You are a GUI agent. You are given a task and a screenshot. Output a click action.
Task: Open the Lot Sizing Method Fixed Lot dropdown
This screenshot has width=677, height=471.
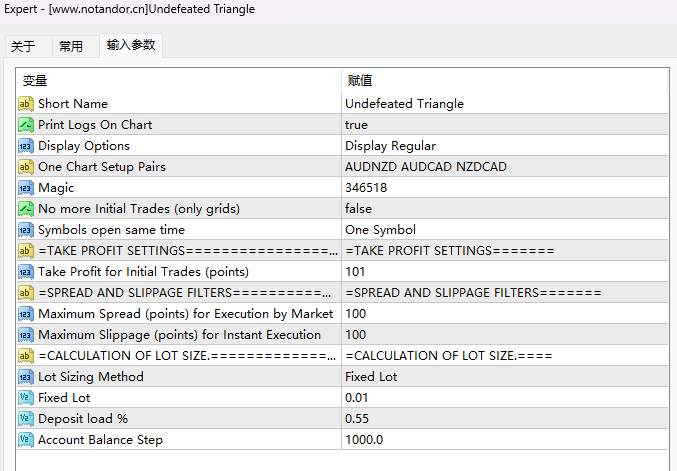(x=371, y=377)
